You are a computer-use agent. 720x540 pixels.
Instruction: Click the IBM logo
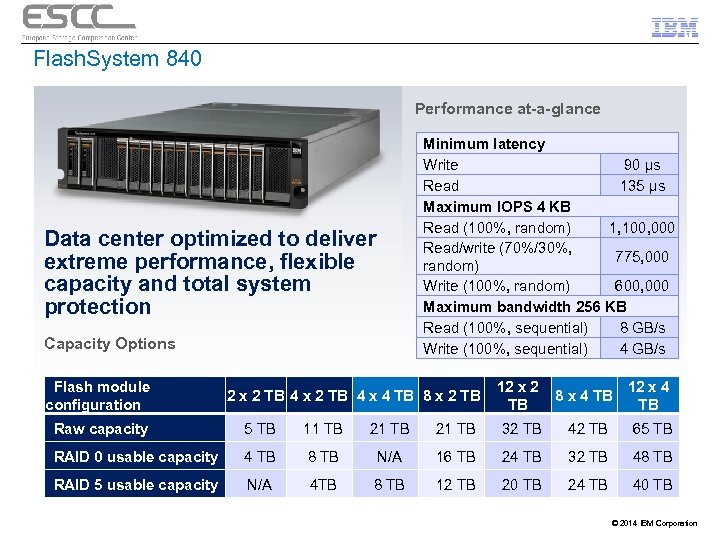[675, 28]
